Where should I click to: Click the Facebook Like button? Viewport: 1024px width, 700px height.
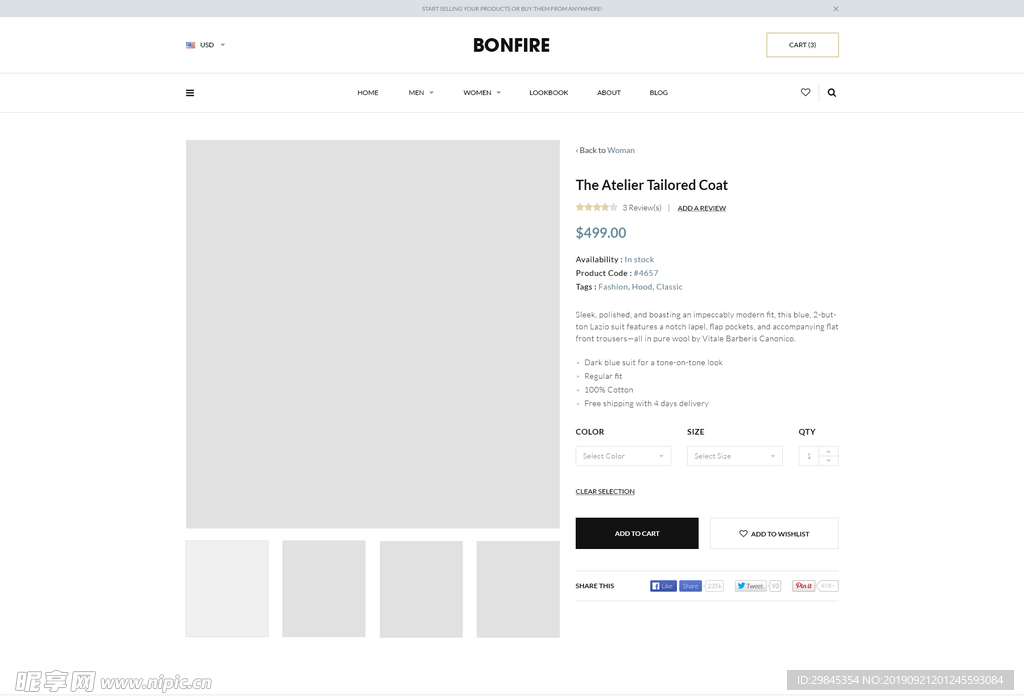pyautogui.click(x=663, y=586)
